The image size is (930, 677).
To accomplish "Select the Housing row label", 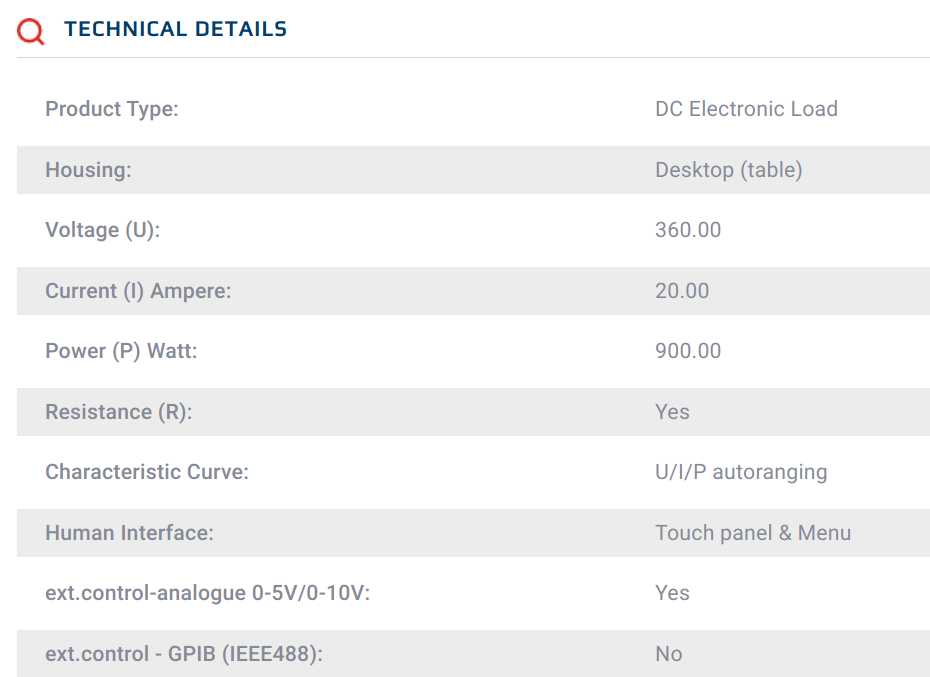I will tap(88, 170).
